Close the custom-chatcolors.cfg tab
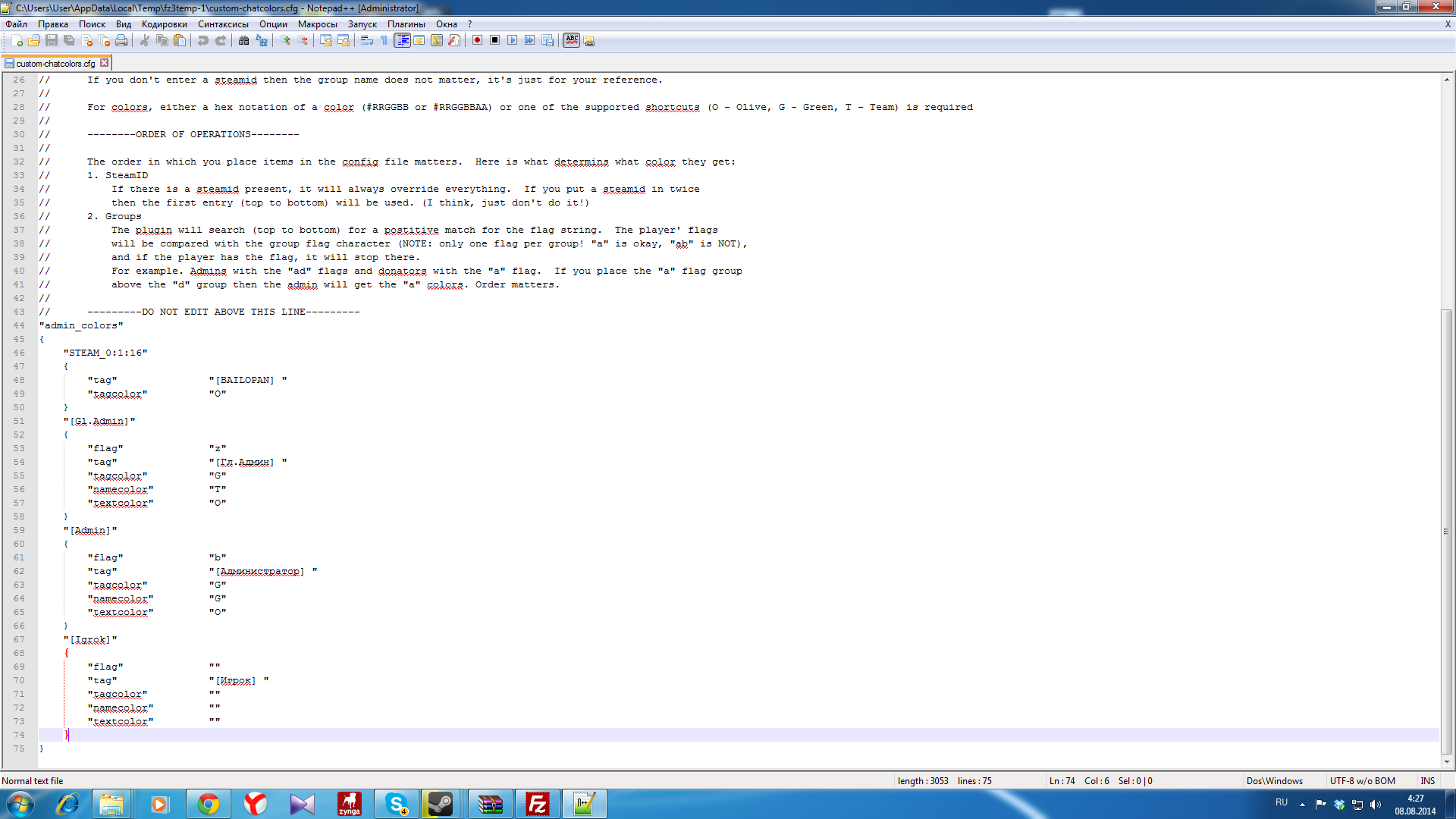This screenshot has height=819, width=1456. 105,64
